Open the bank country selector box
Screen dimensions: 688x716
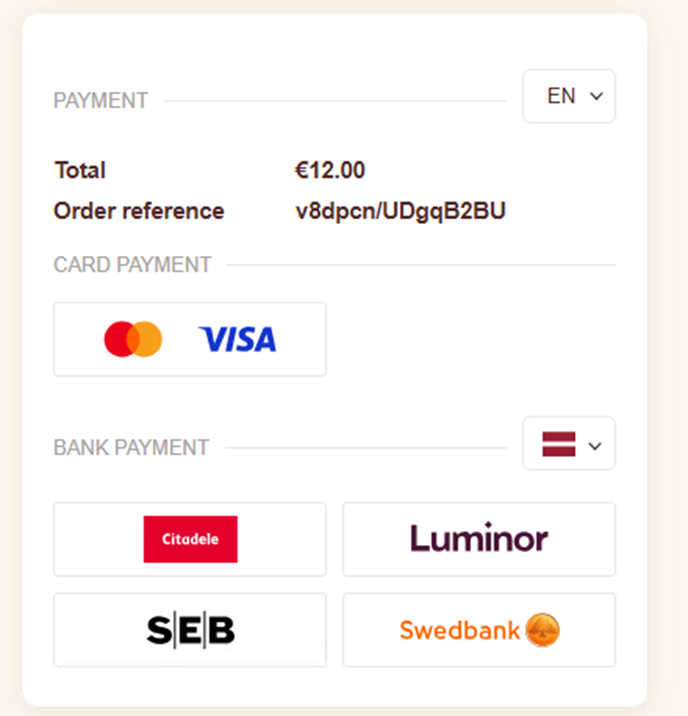[569, 443]
